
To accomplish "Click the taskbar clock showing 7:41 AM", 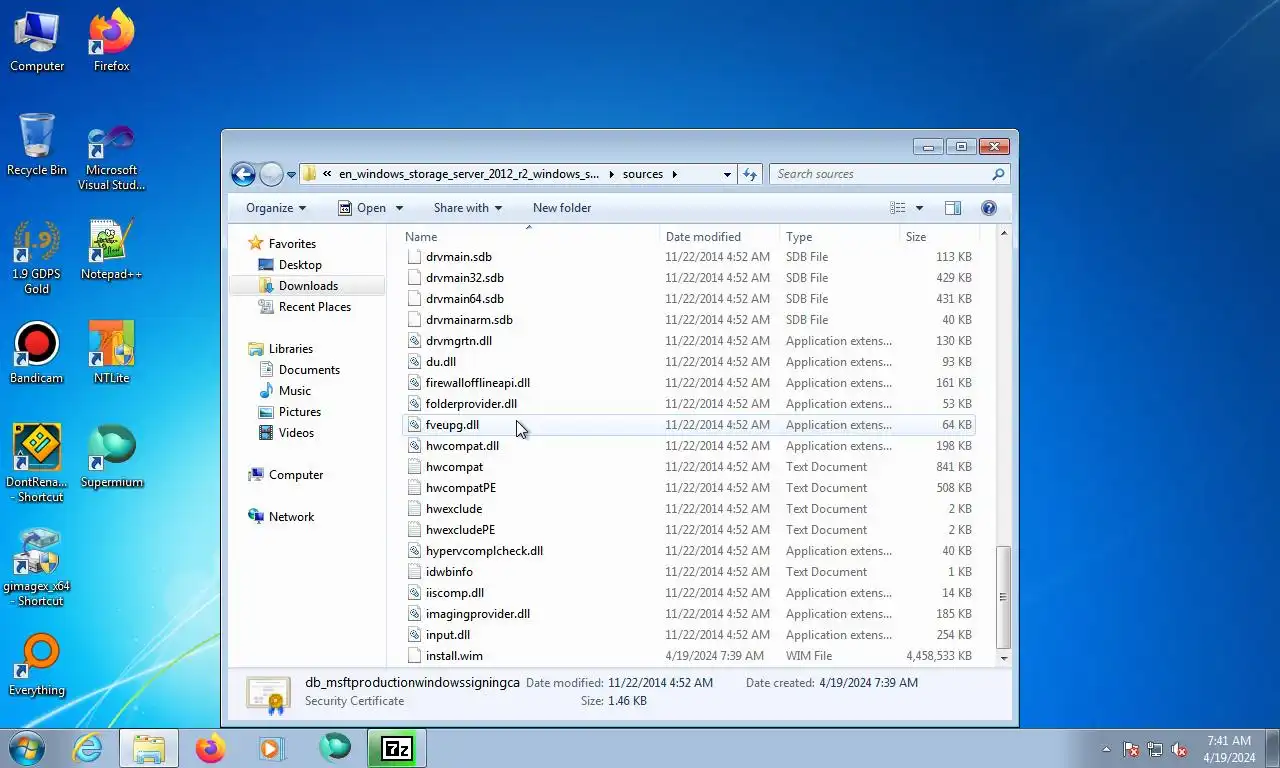I will point(1229,749).
